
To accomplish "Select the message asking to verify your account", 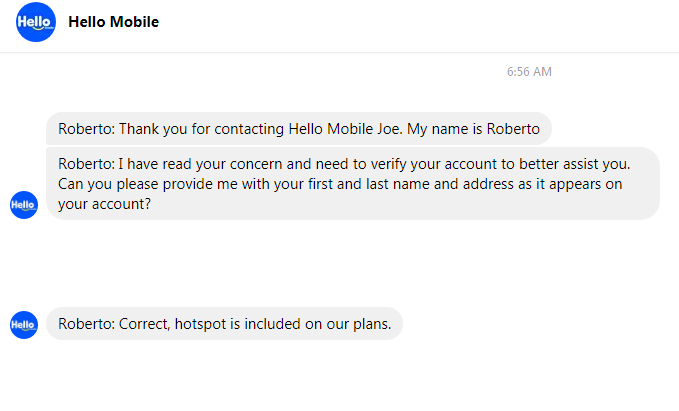I will pyautogui.click(x=353, y=184).
